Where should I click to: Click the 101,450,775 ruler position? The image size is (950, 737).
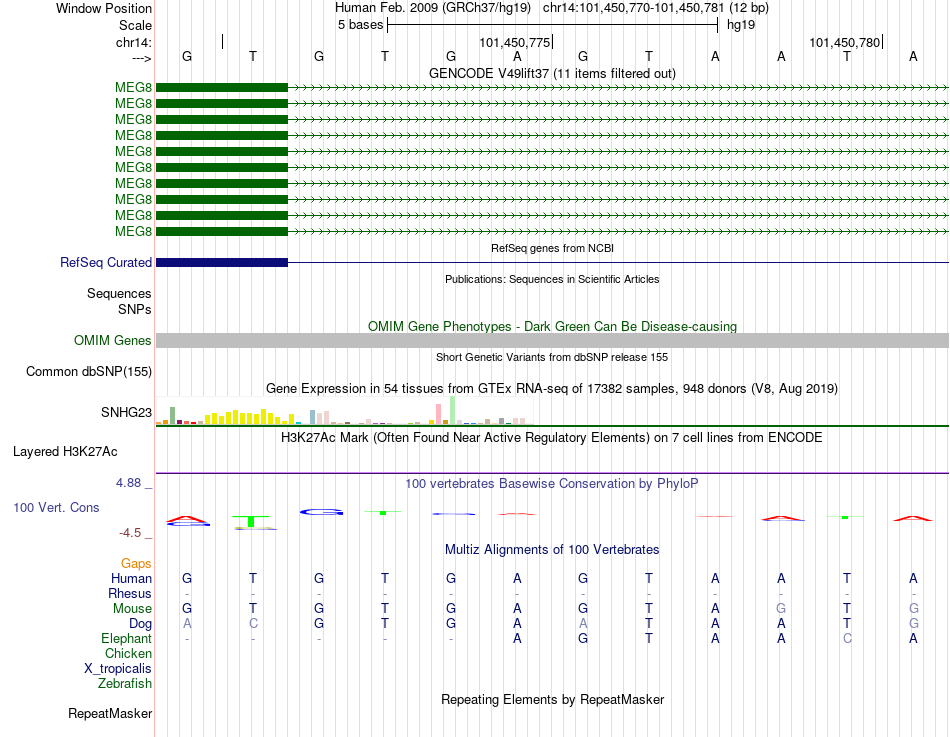pos(514,42)
